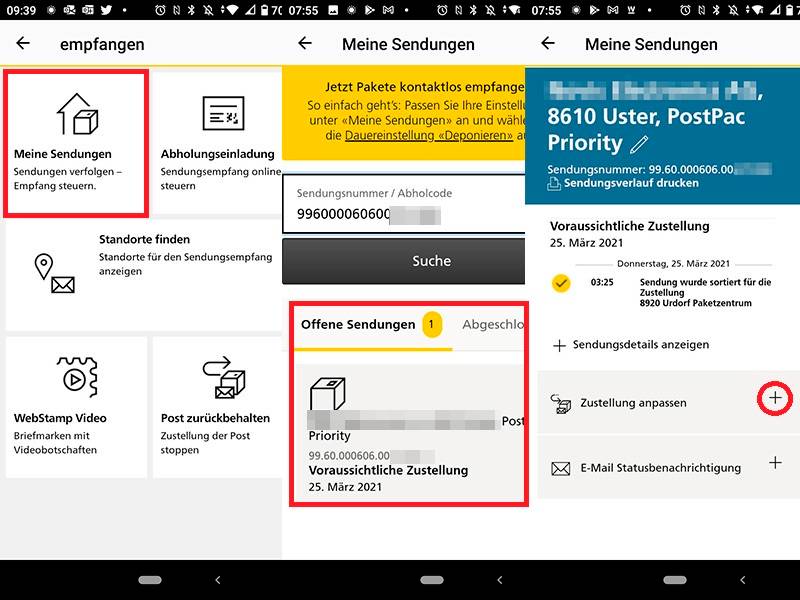This screenshot has width=800, height=600.
Task: Click the Zustellung anpassen delivery icon
Action: (561, 400)
